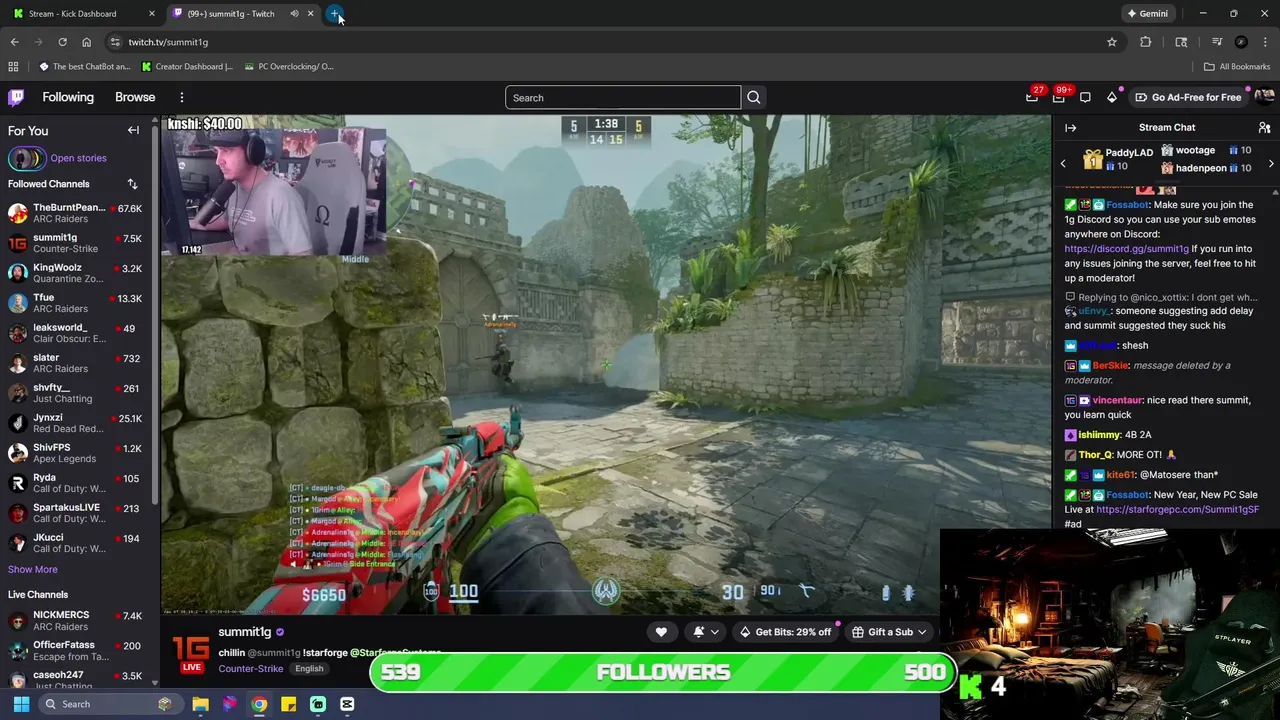The height and width of the screenshot is (720, 1280).
Task: Go to the Twitch home logo
Action: (16, 97)
